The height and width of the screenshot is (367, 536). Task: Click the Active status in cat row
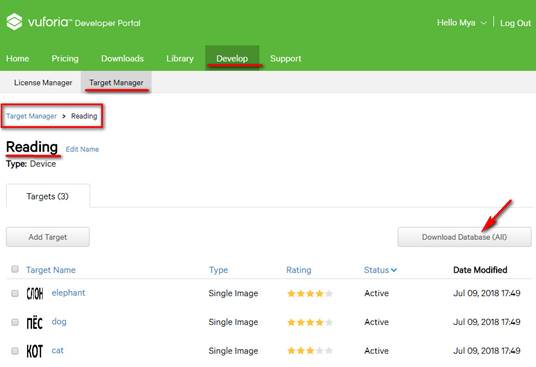tap(376, 351)
